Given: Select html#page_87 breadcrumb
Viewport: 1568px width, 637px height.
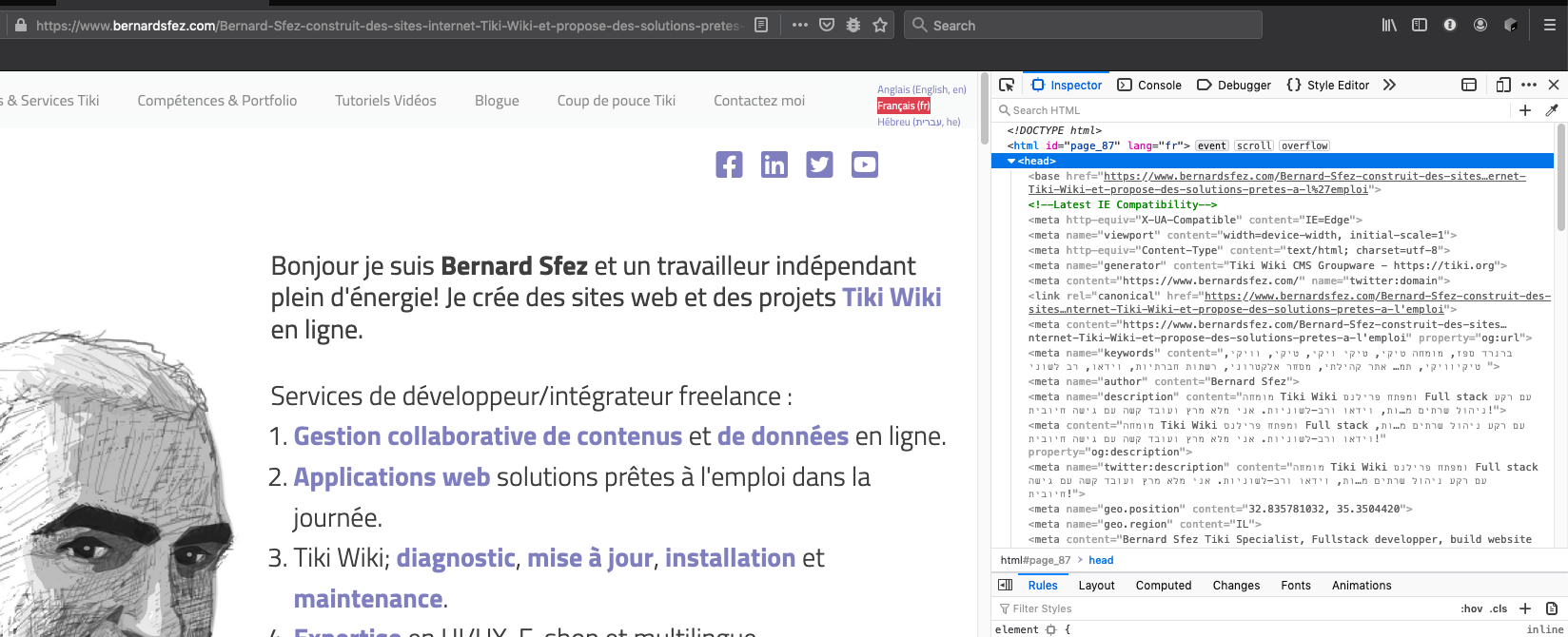Looking at the screenshot, I should [1035, 560].
